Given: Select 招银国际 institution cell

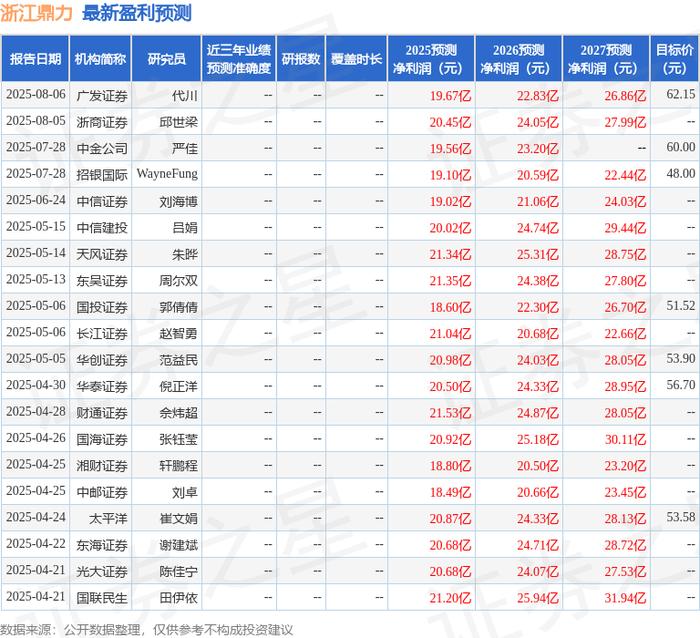Looking at the screenshot, I should [x=102, y=175].
